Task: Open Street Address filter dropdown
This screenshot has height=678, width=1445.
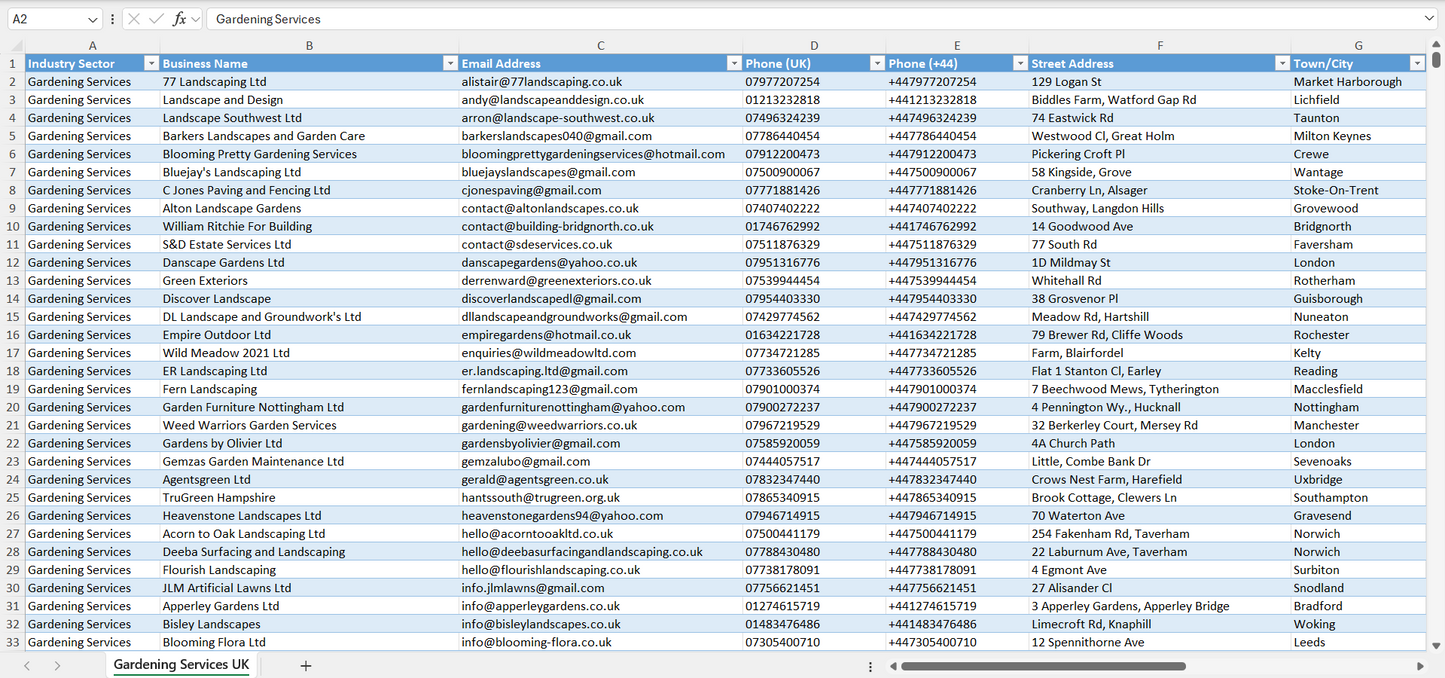Action: [x=1282, y=63]
